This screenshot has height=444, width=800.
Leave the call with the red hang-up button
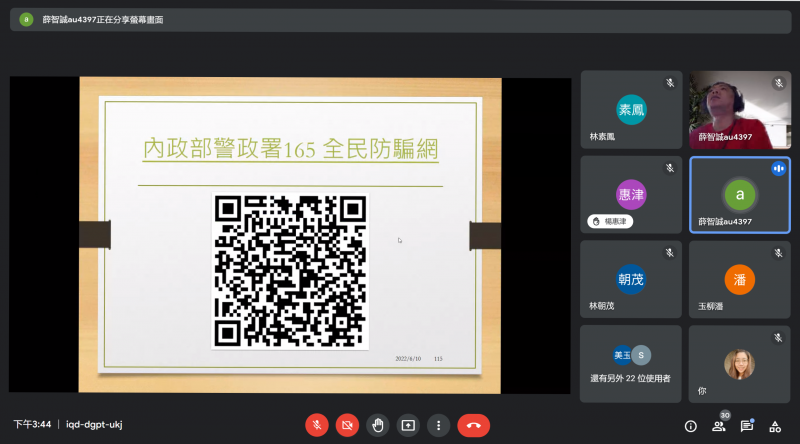[473, 425]
